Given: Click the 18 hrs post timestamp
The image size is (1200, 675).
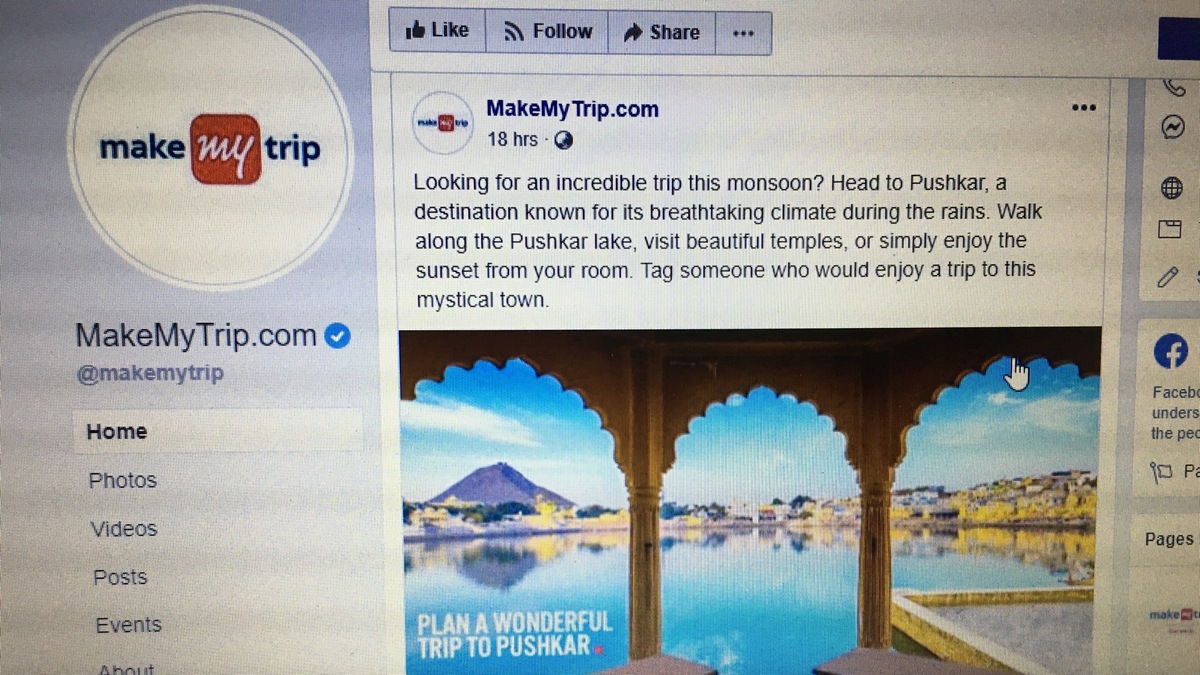Looking at the screenshot, I should tap(512, 140).
